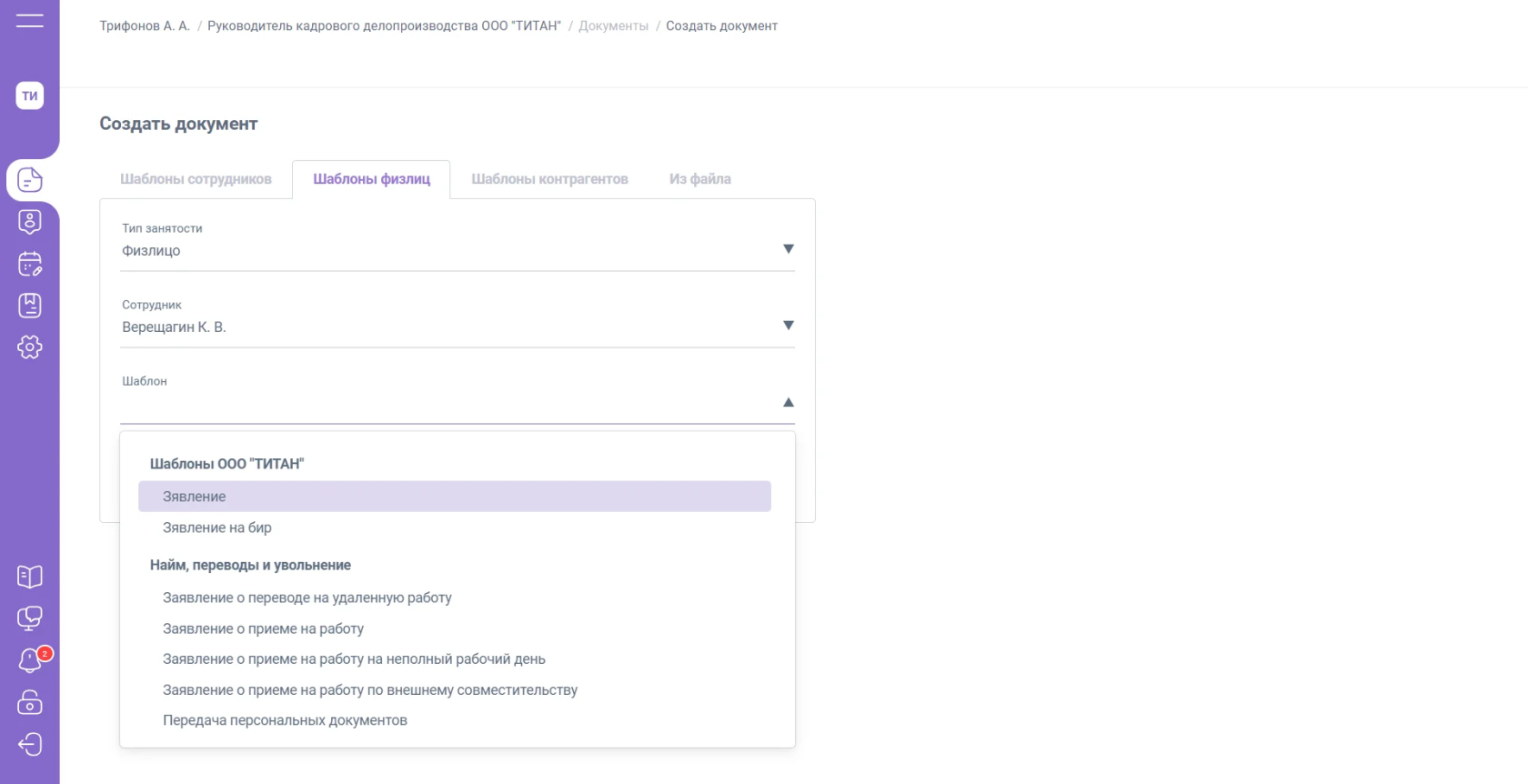The width and height of the screenshot is (1528, 784).
Task: Open the hamburger menu in sidebar
Action: pyautogui.click(x=29, y=20)
